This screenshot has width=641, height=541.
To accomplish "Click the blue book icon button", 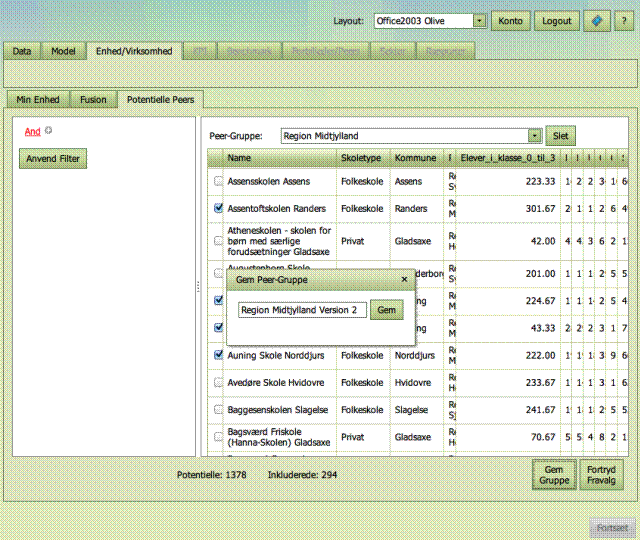I will point(597,20).
